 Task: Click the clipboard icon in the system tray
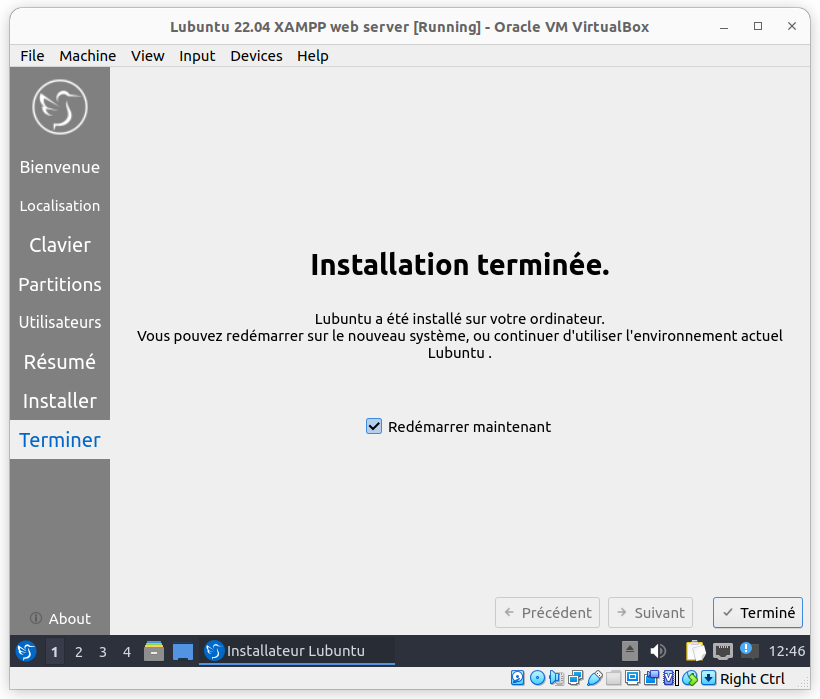click(693, 650)
